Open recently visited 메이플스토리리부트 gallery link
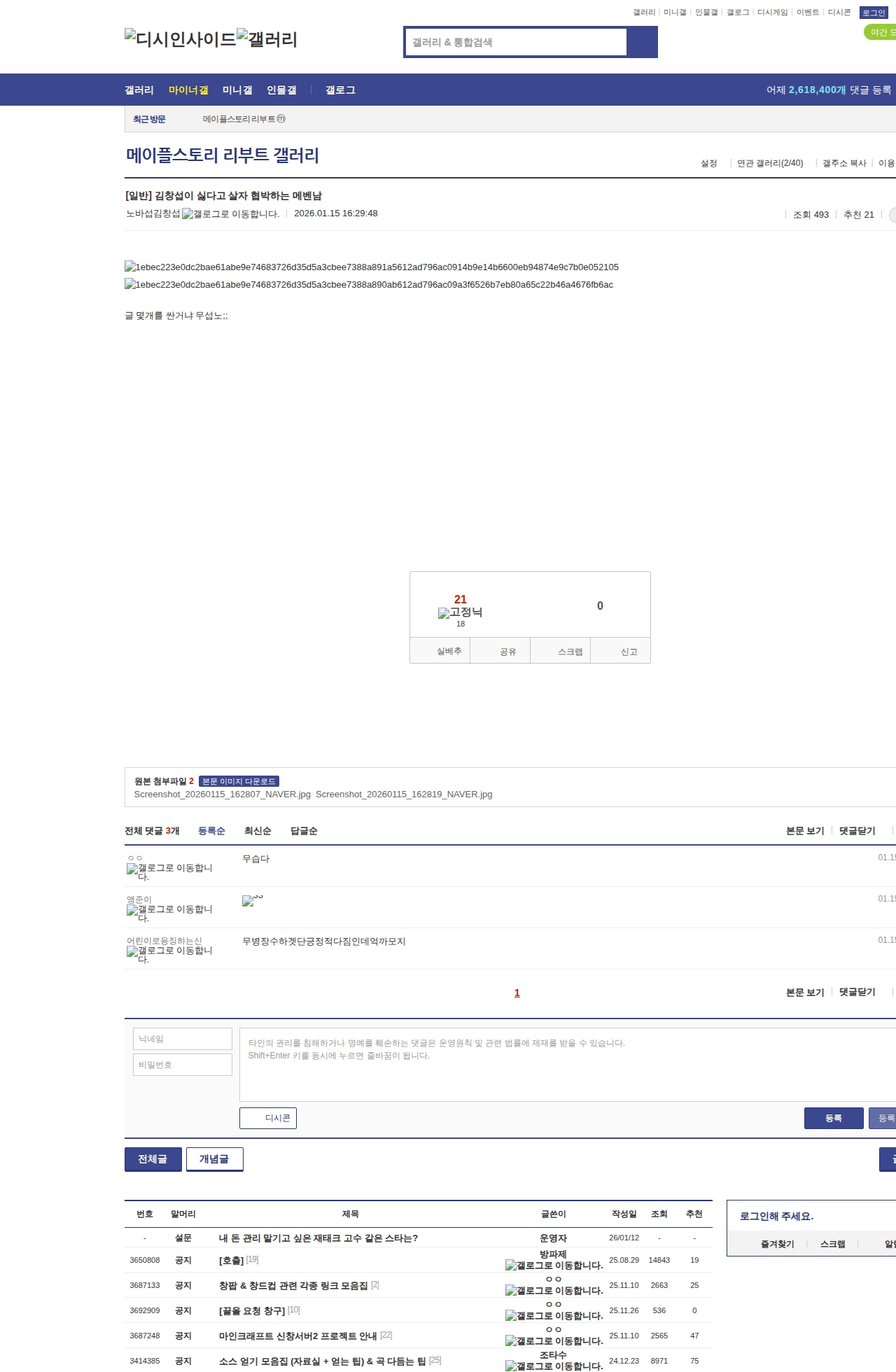The height and width of the screenshot is (1372, 896). (244, 119)
